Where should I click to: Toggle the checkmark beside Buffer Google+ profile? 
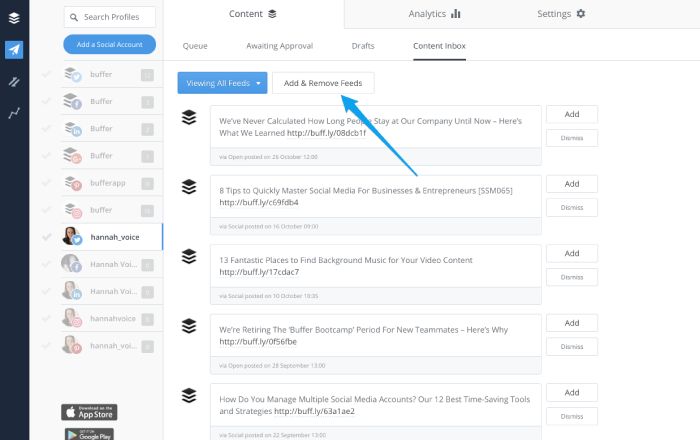point(46,156)
